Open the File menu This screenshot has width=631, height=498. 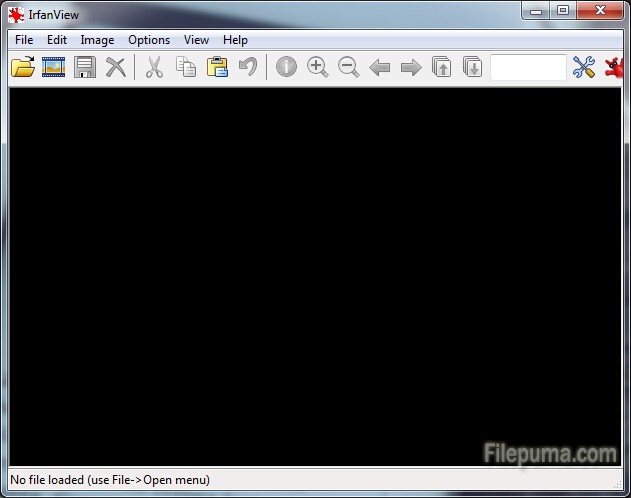click(x=24, y=40)
